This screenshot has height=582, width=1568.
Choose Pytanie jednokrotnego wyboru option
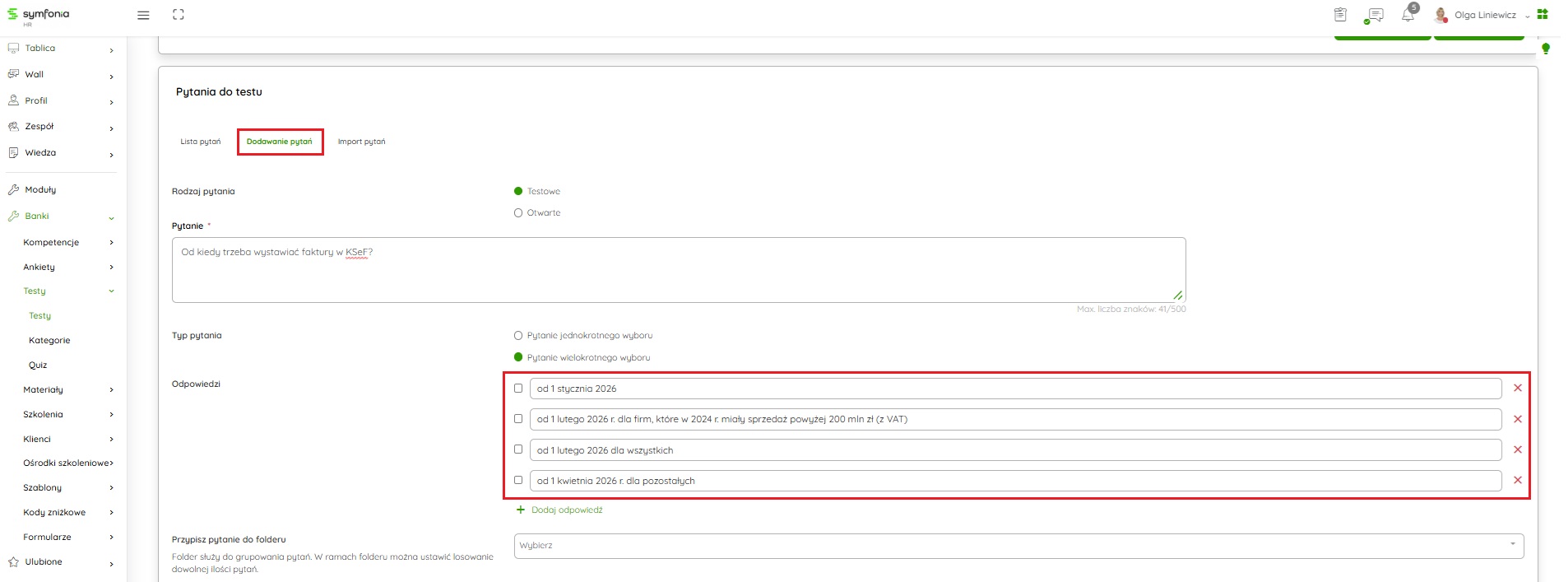coord(518,335)
